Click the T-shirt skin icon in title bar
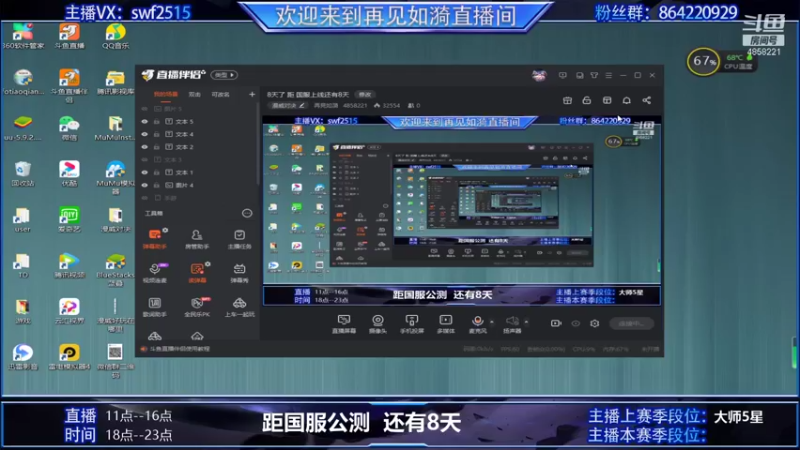 tap(594, 76)
